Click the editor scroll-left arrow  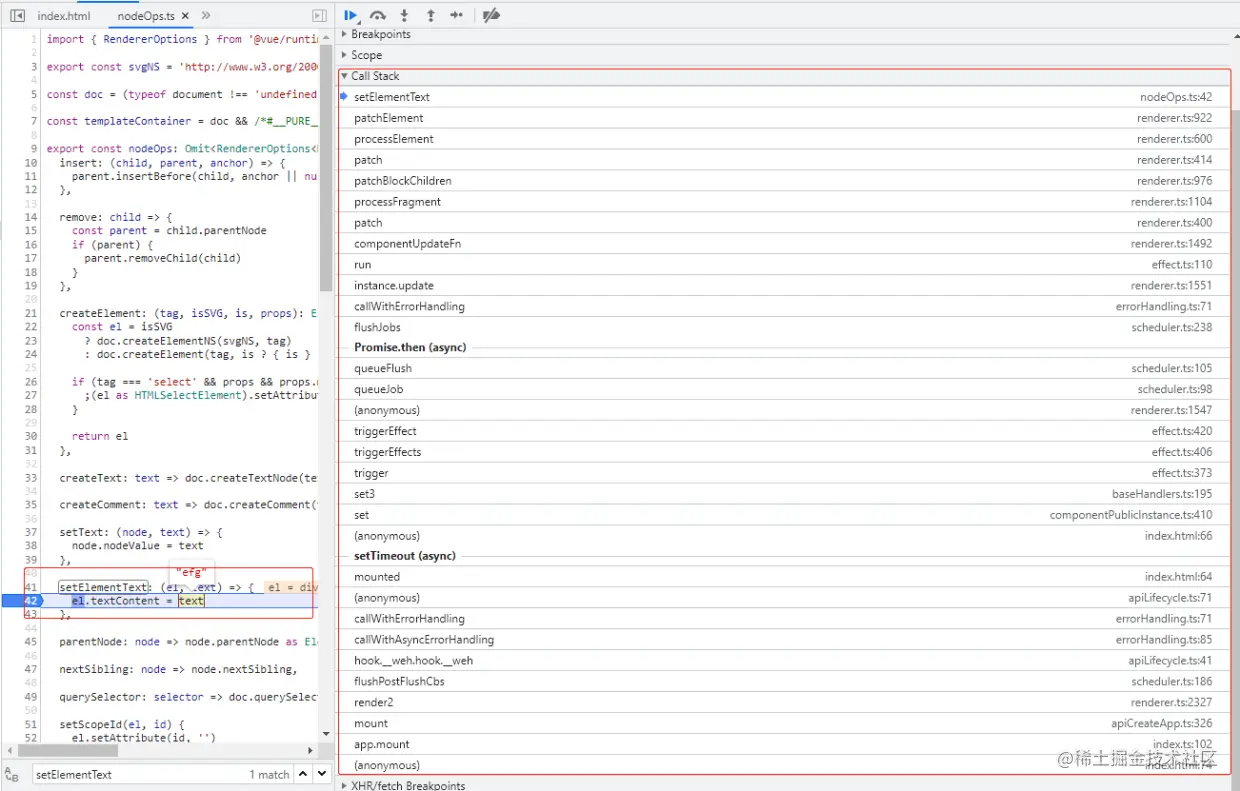click(9, 750)
